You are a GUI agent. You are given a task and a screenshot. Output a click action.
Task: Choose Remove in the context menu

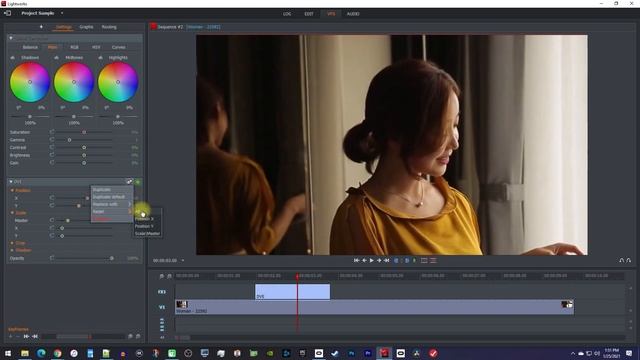click(x=111, y=219)
